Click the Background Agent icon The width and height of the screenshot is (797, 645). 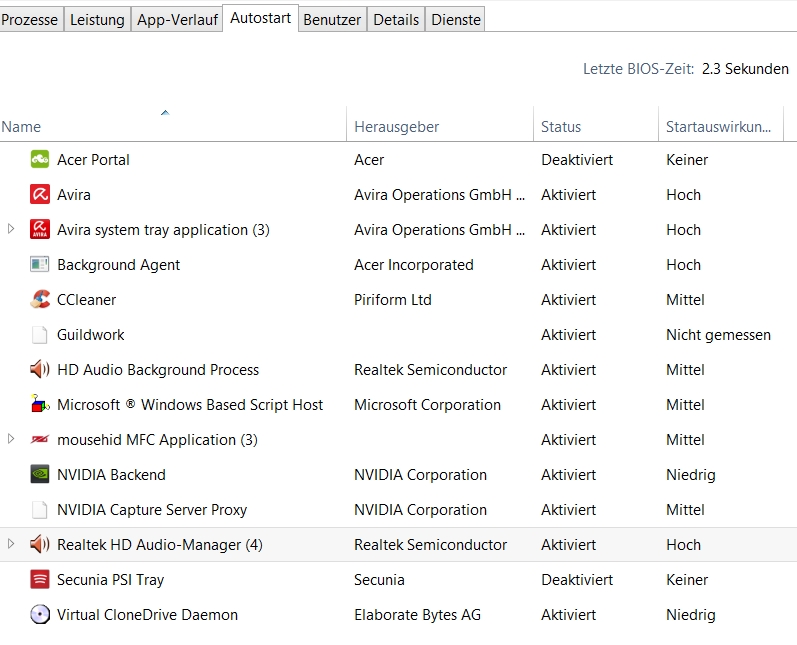40,264
